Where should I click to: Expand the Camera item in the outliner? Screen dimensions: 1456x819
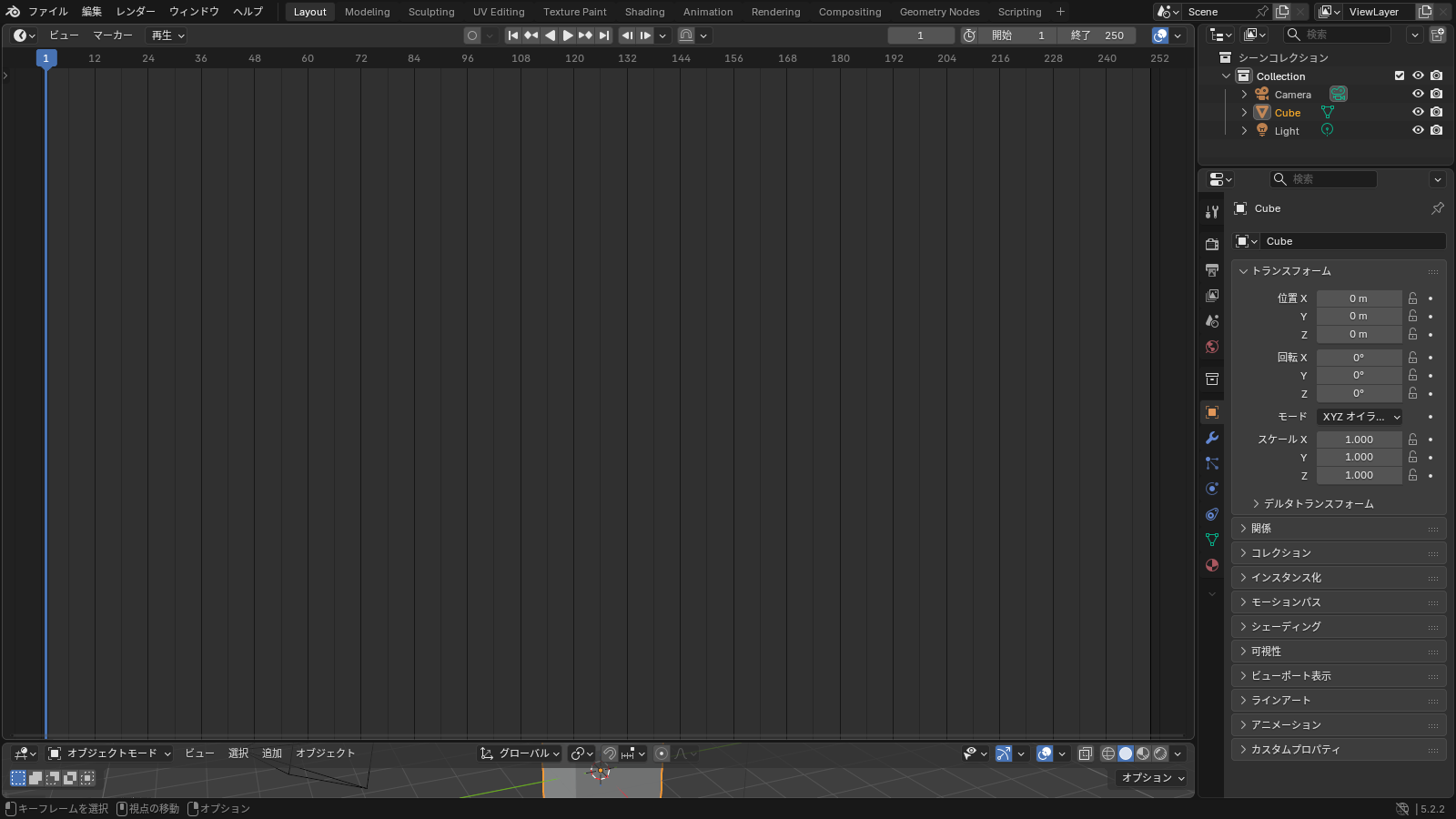point(1244,95)
